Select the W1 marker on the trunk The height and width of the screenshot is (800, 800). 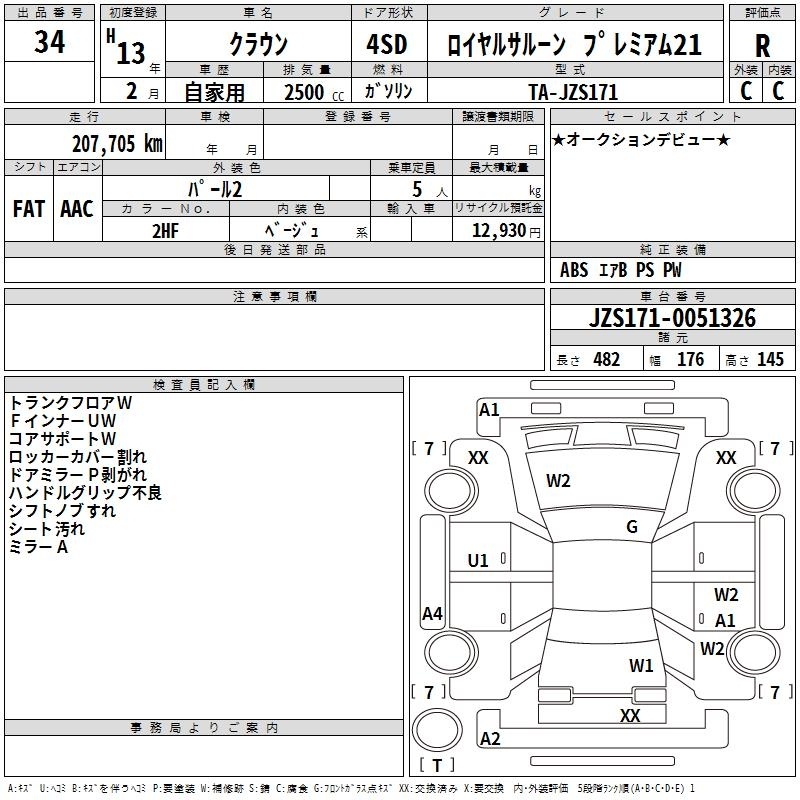click(x=641, y=665)
